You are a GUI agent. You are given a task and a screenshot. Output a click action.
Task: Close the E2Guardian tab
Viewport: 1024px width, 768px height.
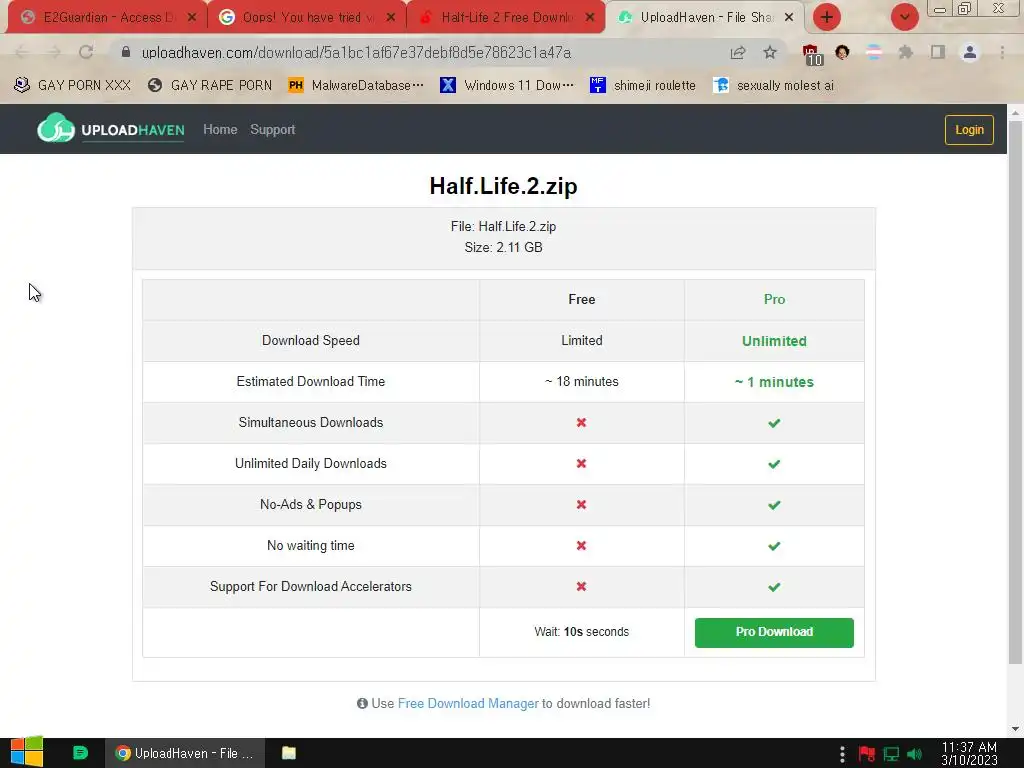click(191, 17)
